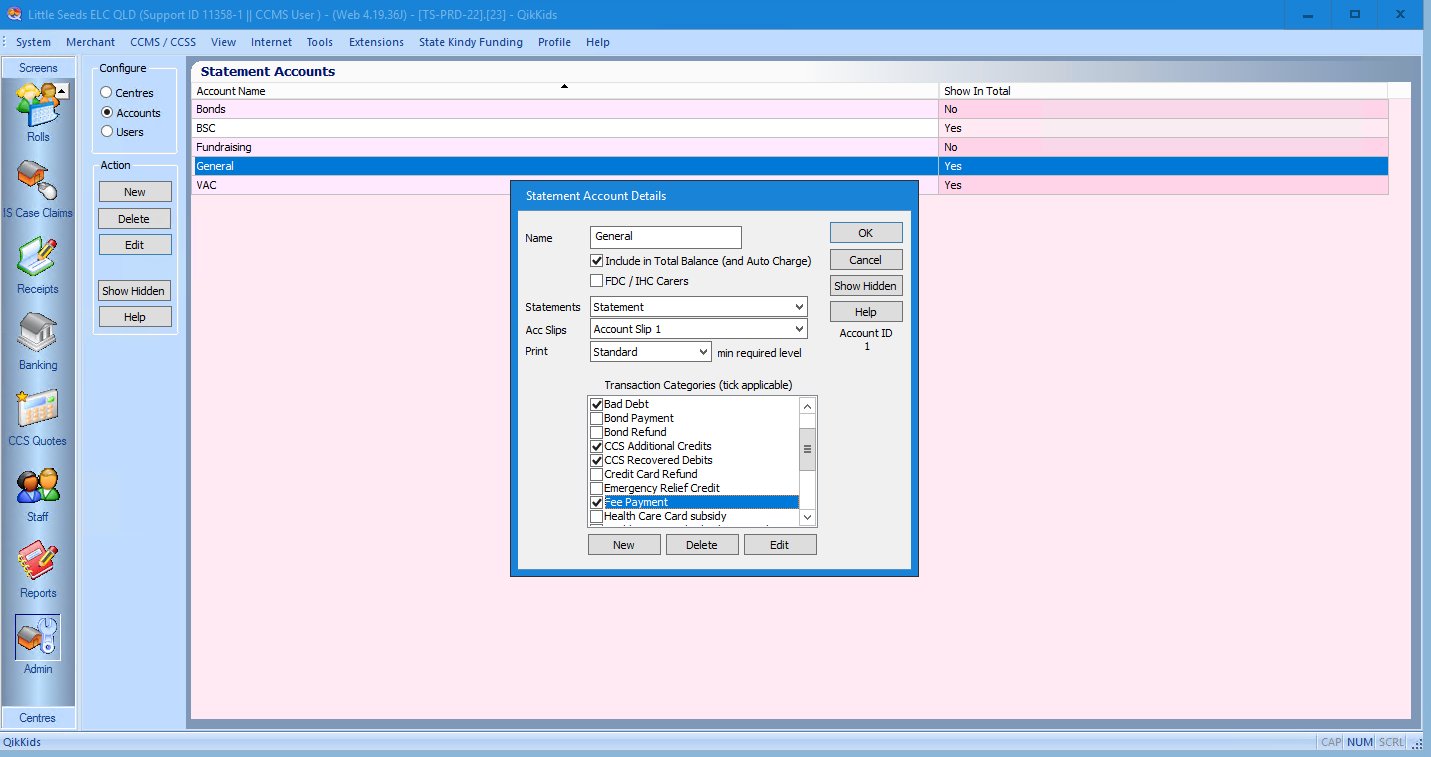Viewport: 1431px width, 757px height.
Task: Click the transaction categories scrollbar down arrow
Action: [808, 518]
